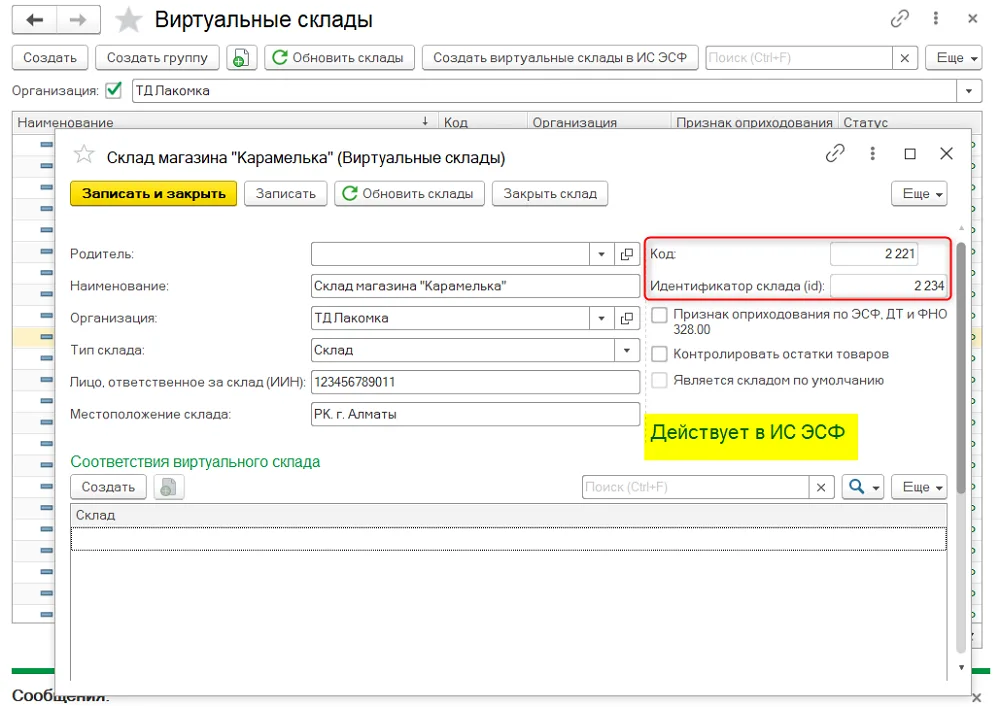The image size is (1000, 707).
Task: Copy link icon in main window header
Action: pyautogui.click(x=899, y=19)
